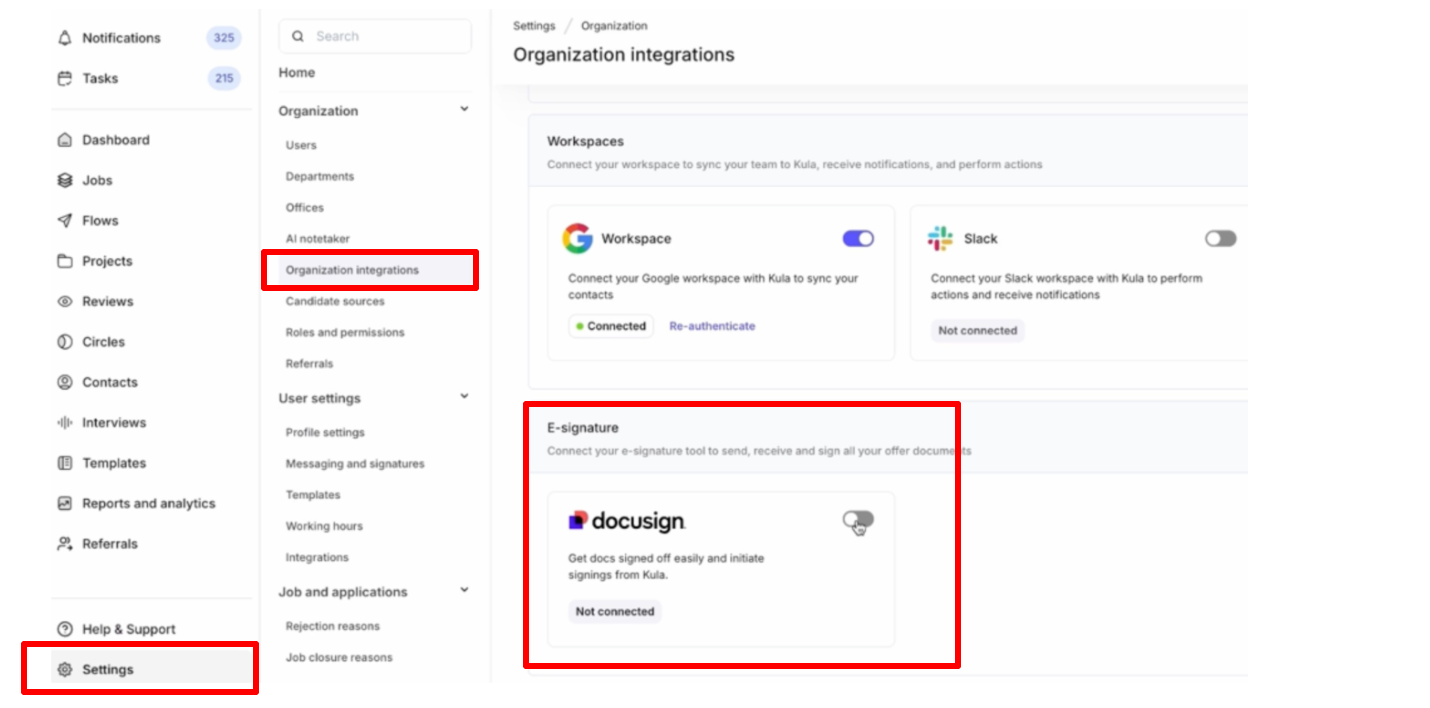
Task: Click the Interviews waveform icon
Action: tap(65, 423)
